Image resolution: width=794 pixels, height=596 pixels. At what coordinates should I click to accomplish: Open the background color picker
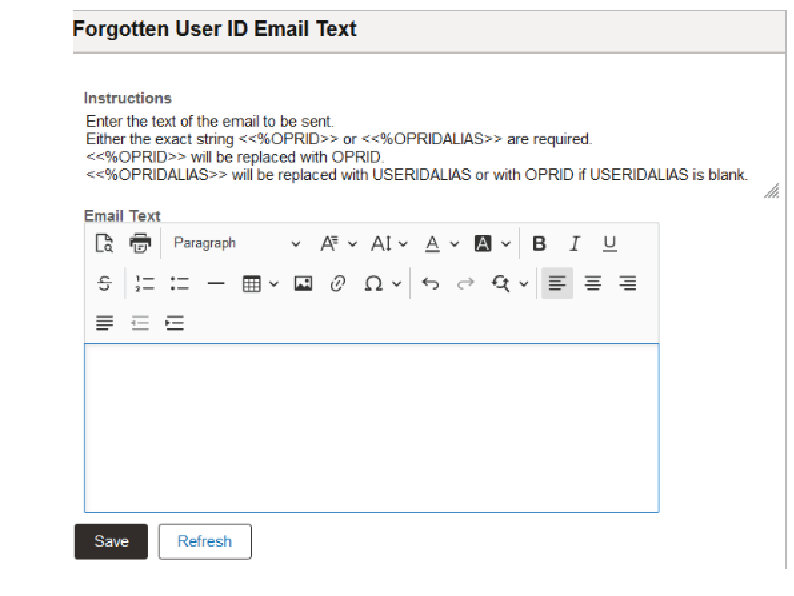(492, 244)
